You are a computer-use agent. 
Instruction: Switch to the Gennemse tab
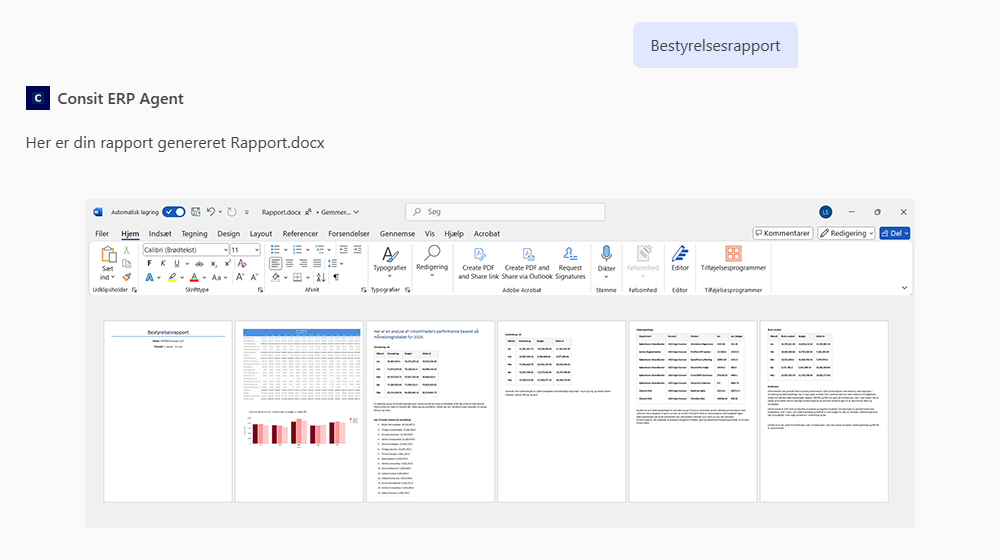point(397,234)
